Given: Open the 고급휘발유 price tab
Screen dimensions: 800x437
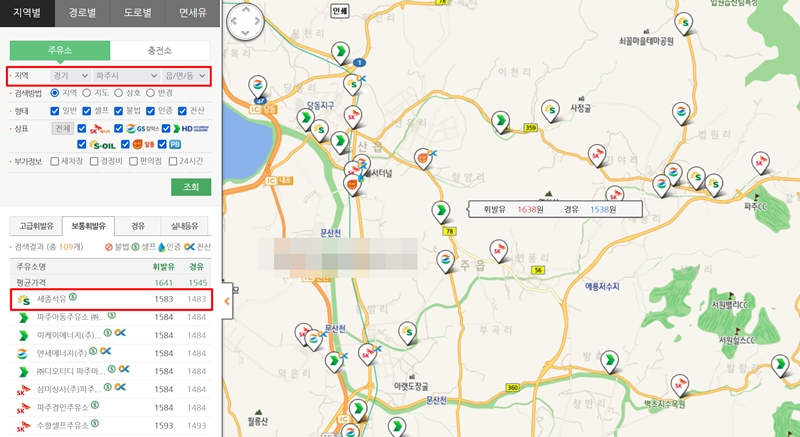Looking at the screenshot, I should point(36,226).
